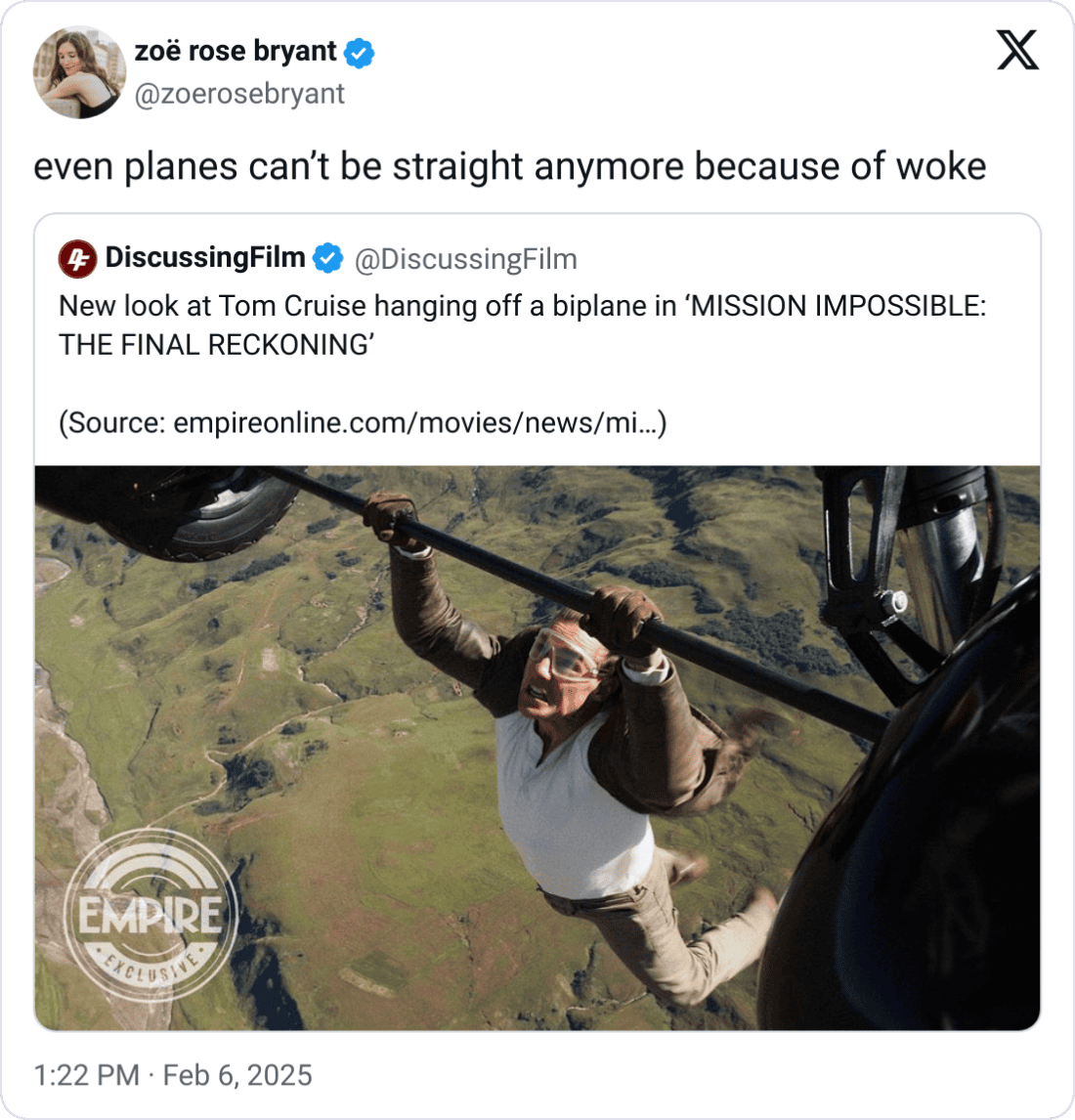Viewport: 1075px width, 1120px height.
Task: Open the quoted tweet text about Tom Cruise
Action: (522, 325)
